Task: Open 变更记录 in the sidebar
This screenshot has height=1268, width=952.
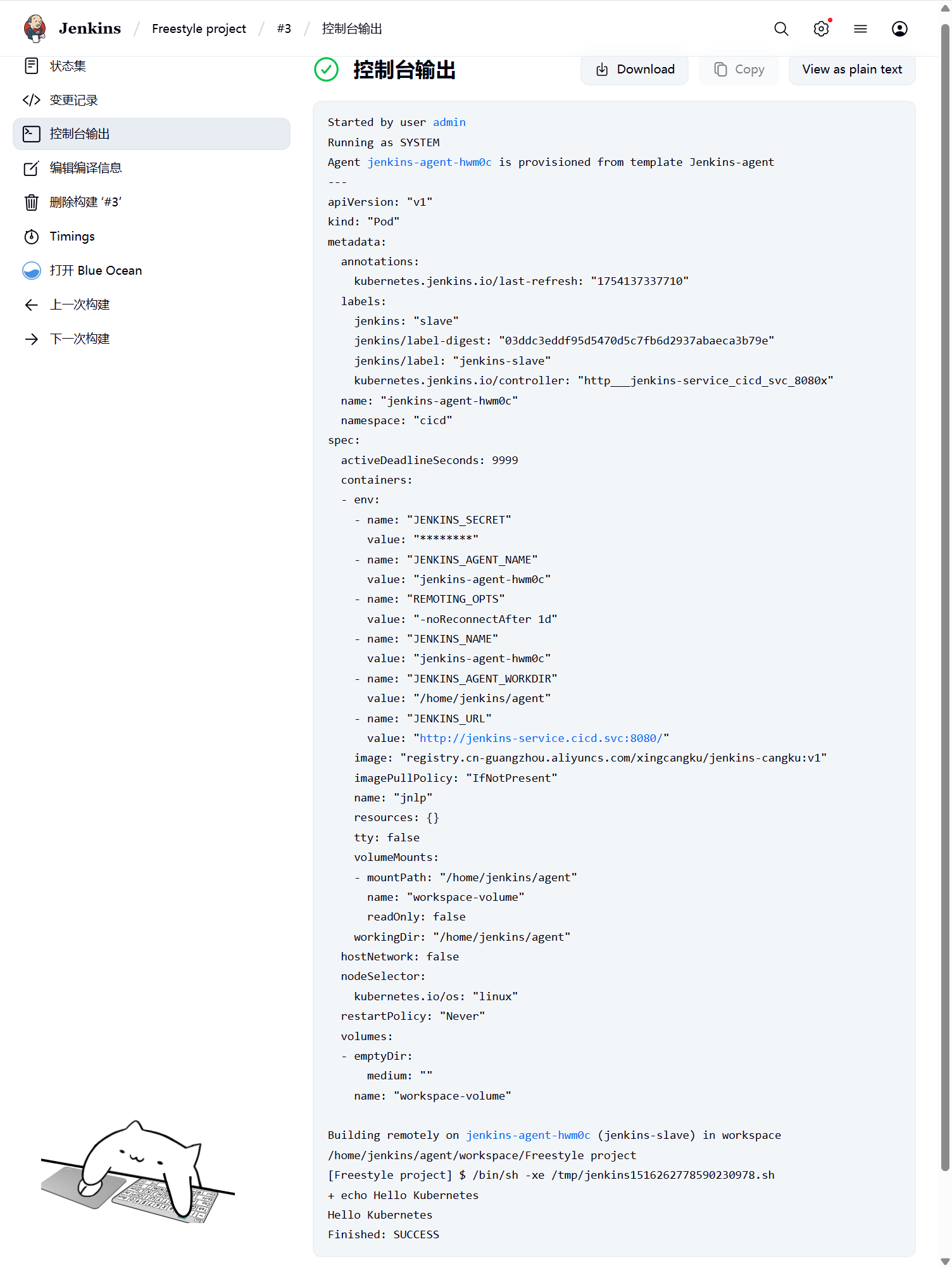Action: click(x=152, y=100)
